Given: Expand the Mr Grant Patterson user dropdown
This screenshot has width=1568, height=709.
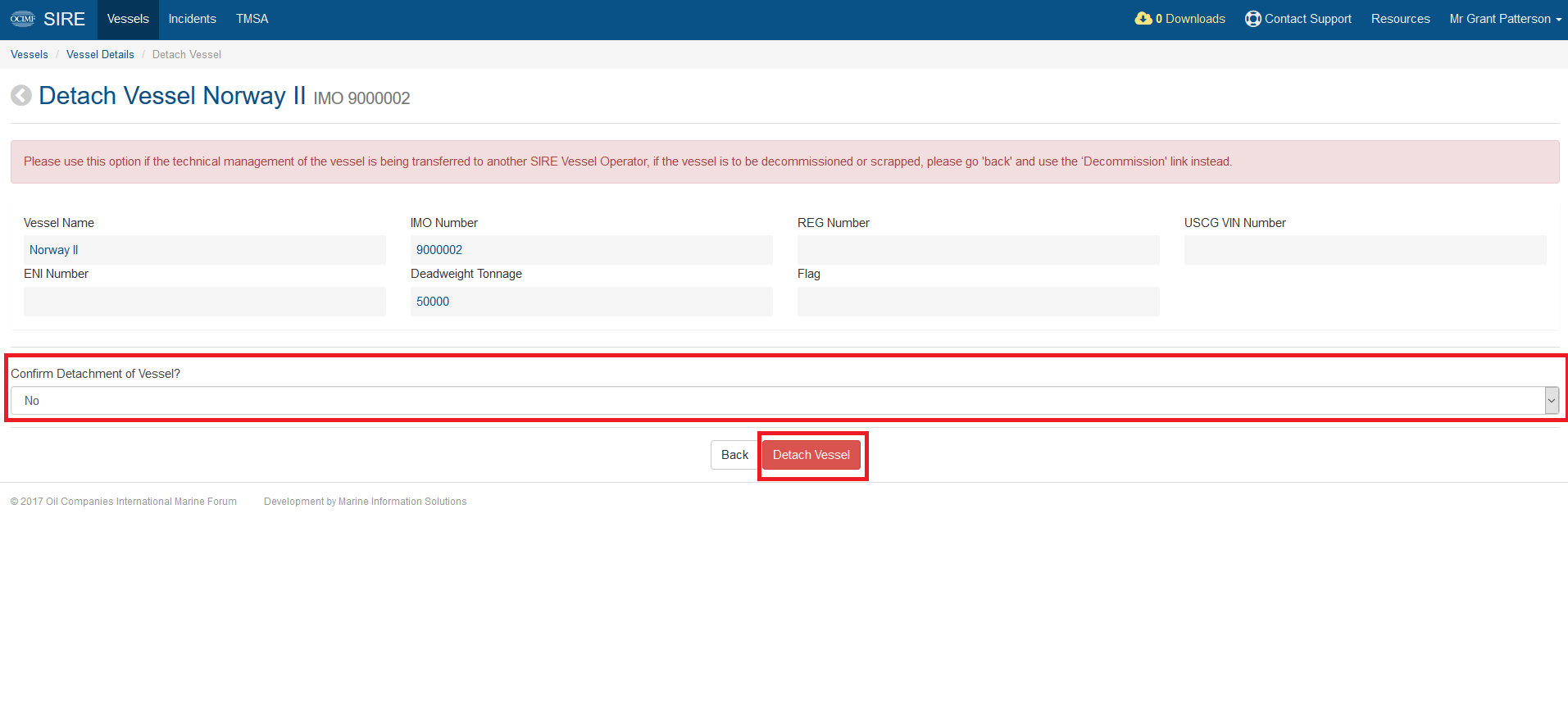Looking at the screenshot, I should pyautogui.click(x=1506, y=19).
